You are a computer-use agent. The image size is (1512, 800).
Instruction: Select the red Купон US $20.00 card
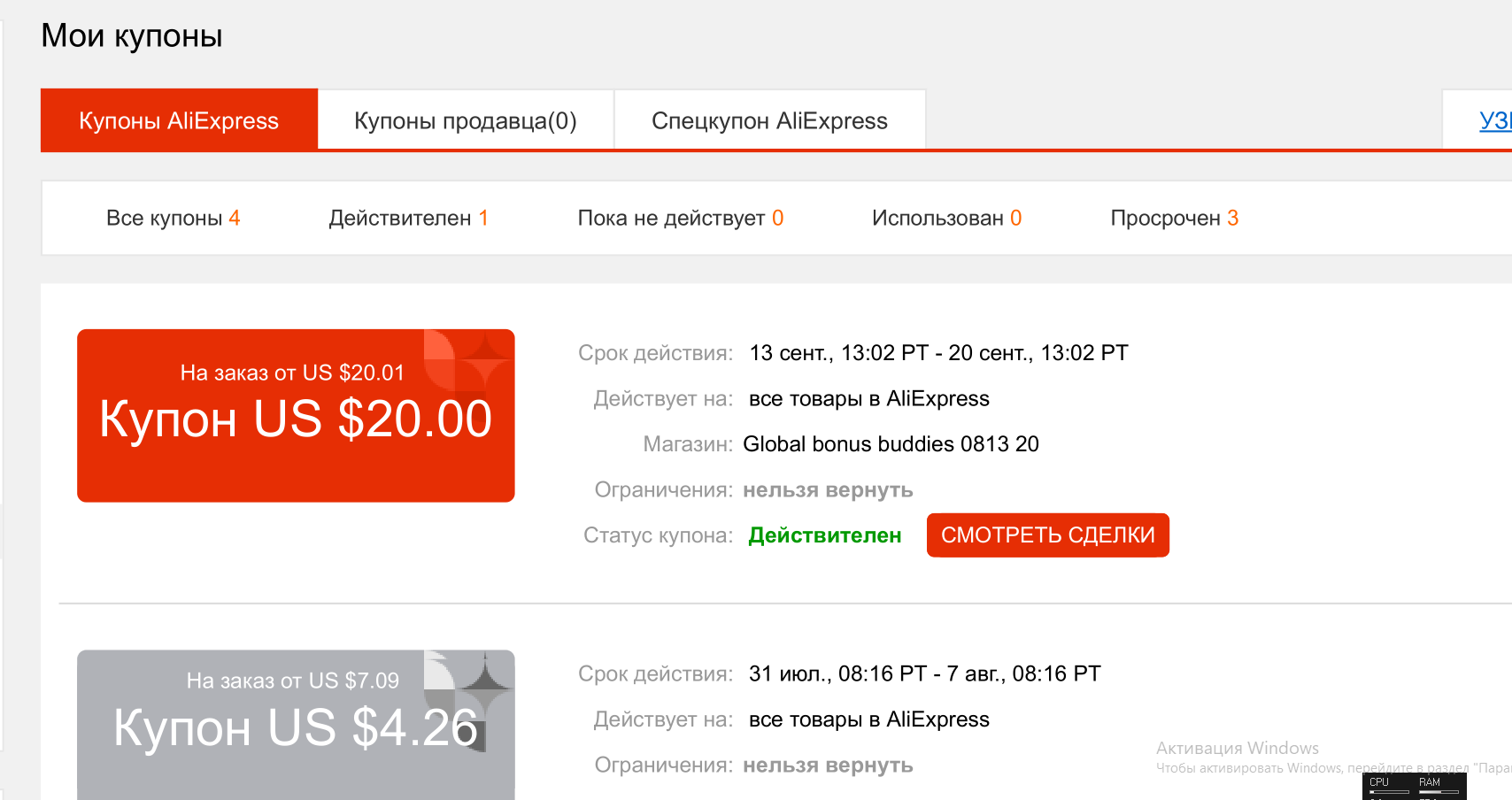pos(296,416)
